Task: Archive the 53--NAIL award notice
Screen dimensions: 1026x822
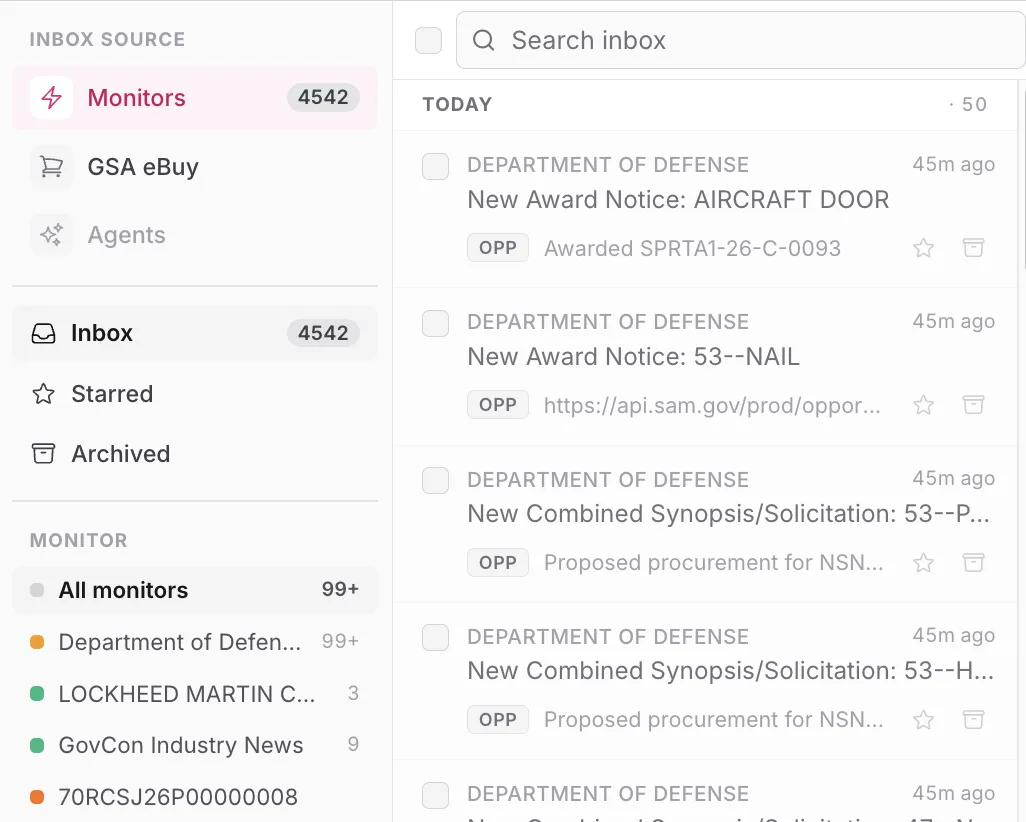Action: 973,404
